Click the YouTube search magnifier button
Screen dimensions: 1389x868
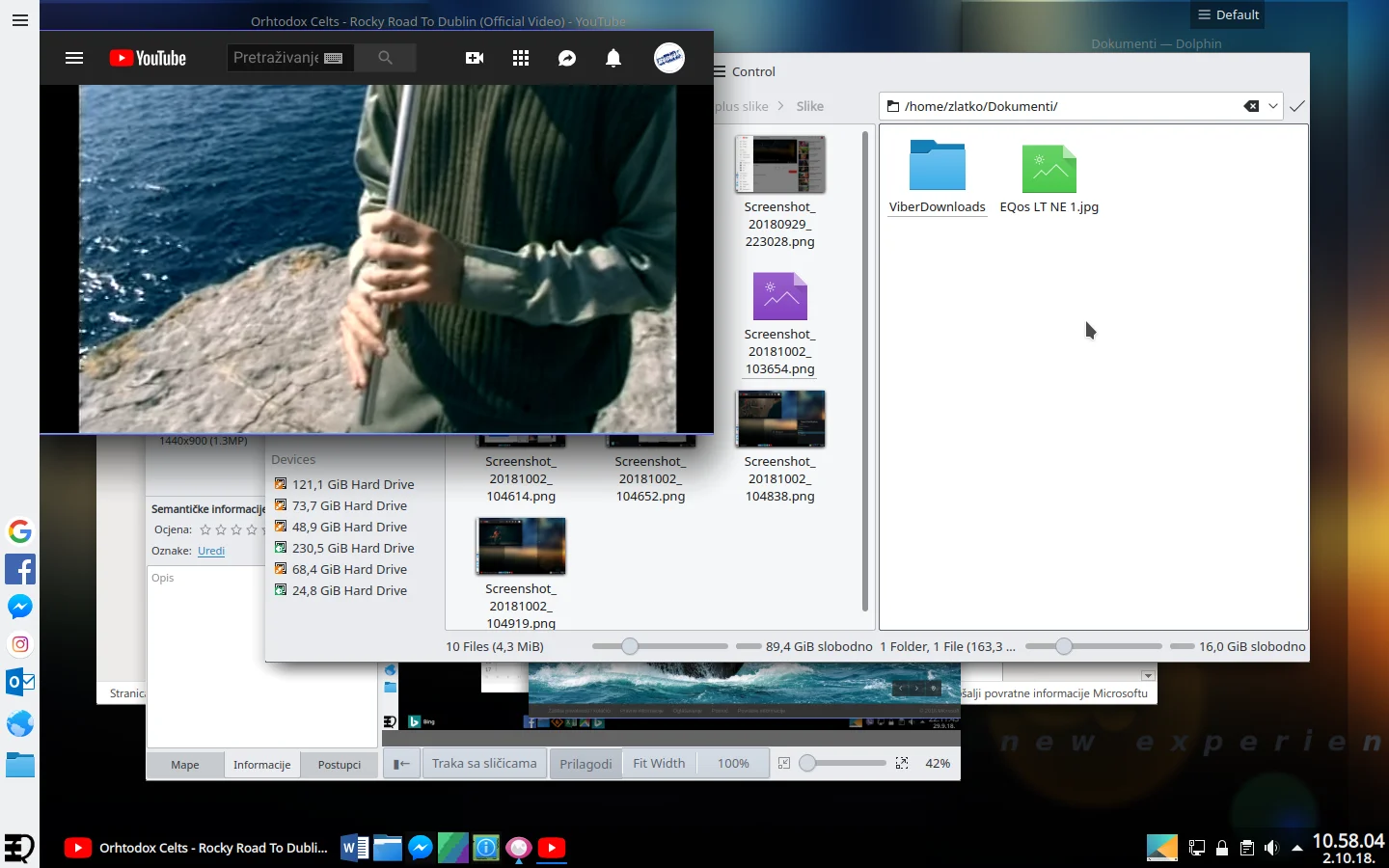click(385, 58)
